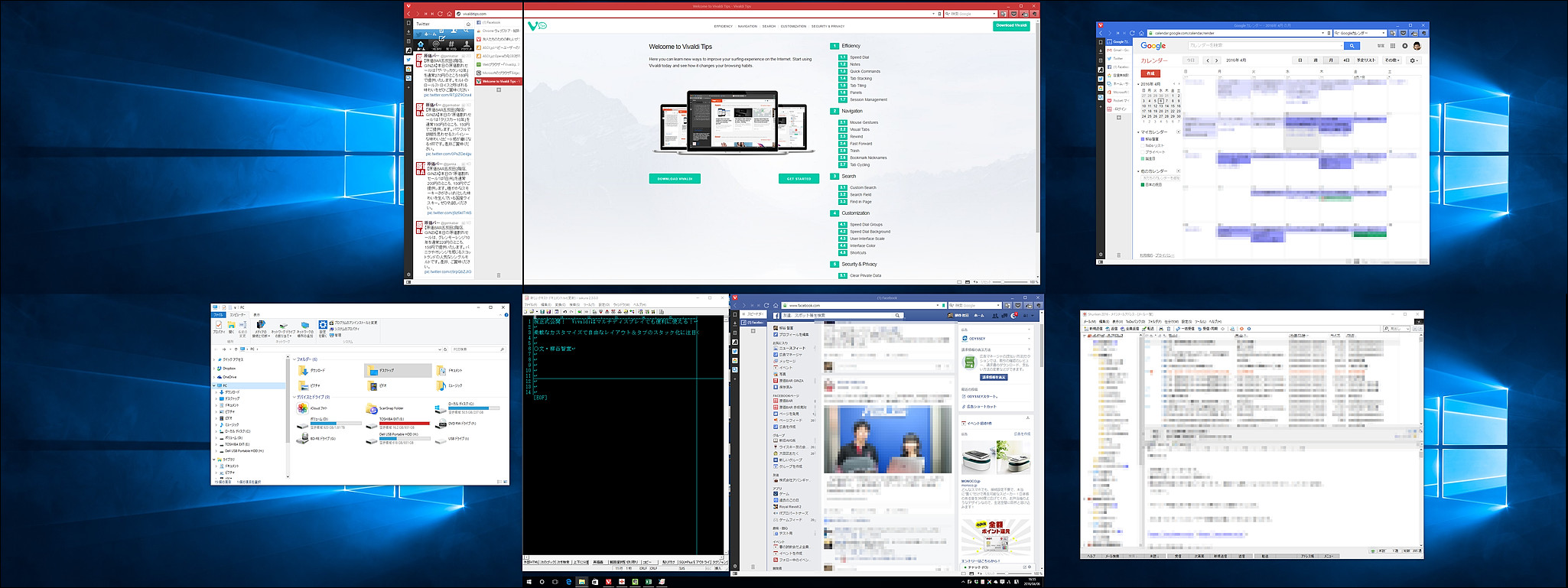Image resolution: width=1568 pixels, height=588 pixels.
Task: Switch to the 表示 tab in Explorer
Action: (257, 314)
